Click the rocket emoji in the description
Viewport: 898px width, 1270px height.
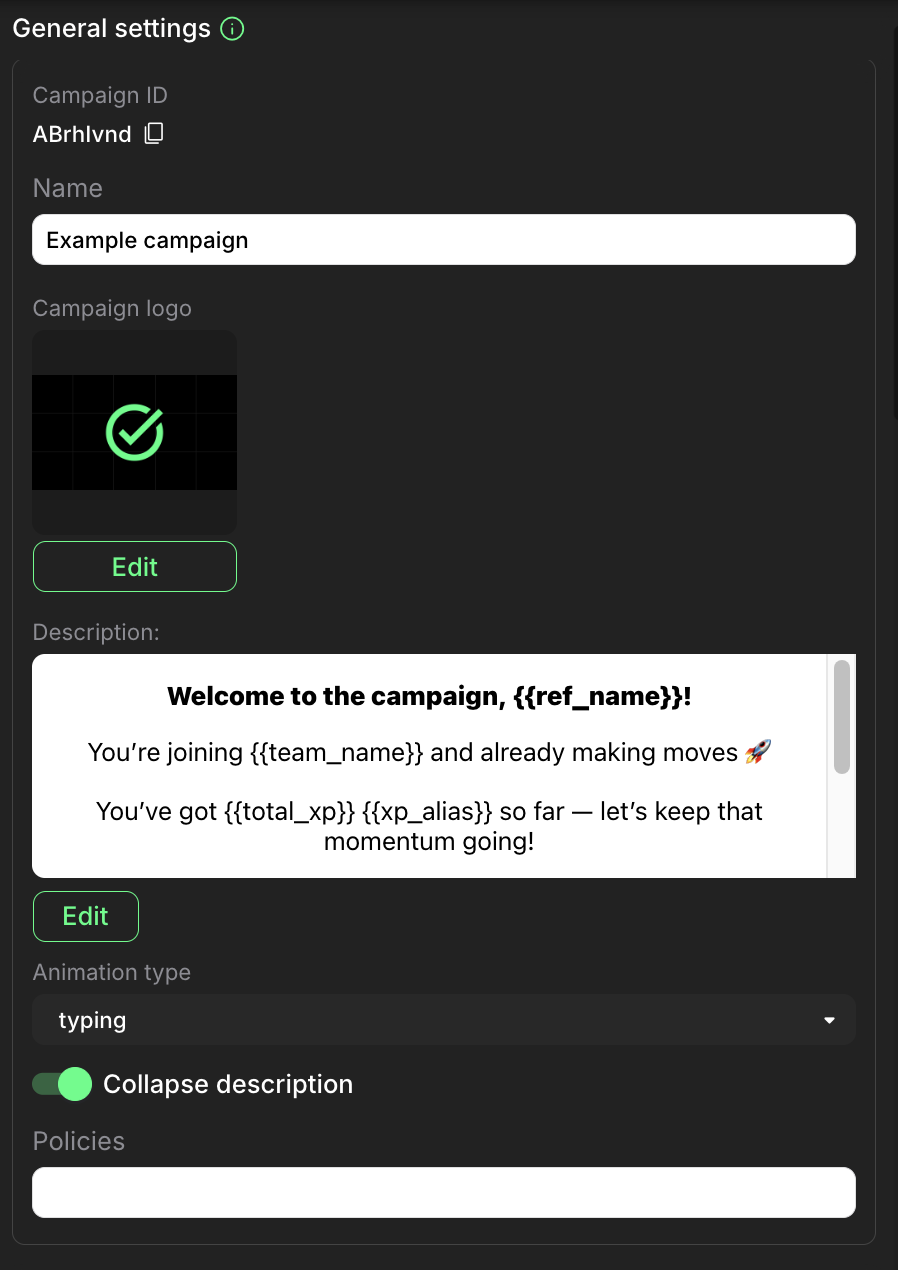758,753
